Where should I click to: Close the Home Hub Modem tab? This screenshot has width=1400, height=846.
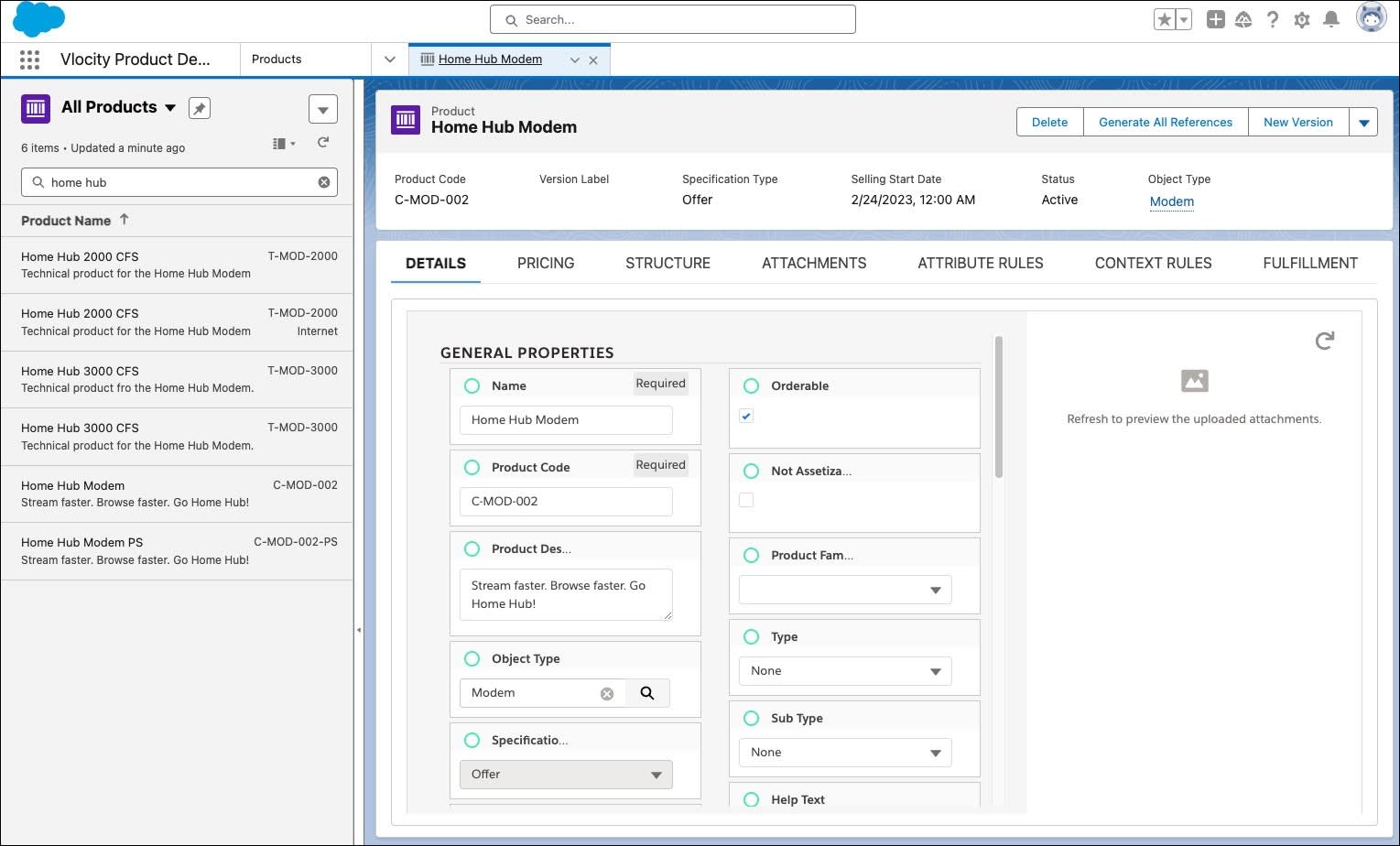(x=593, y=60)
